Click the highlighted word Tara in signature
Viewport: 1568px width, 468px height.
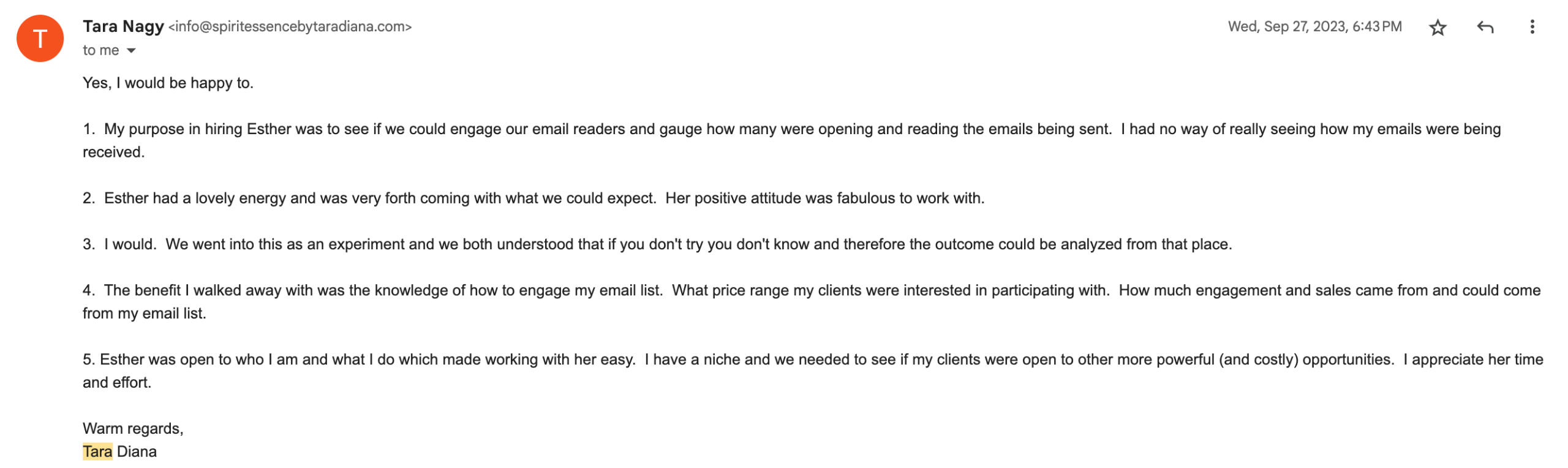pos(97,452)
